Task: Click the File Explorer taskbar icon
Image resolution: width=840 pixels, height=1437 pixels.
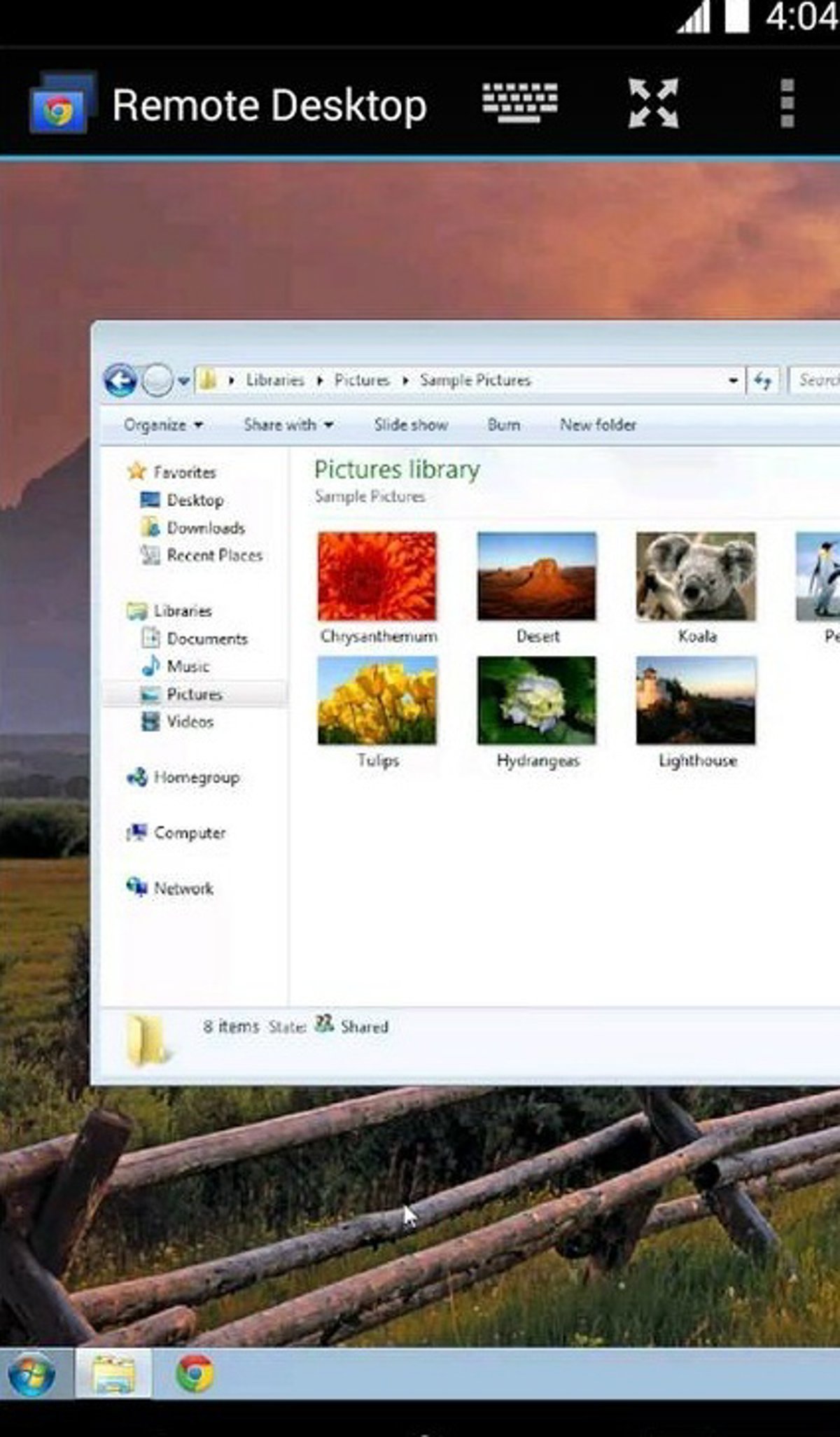Action: click(114, 1375)
